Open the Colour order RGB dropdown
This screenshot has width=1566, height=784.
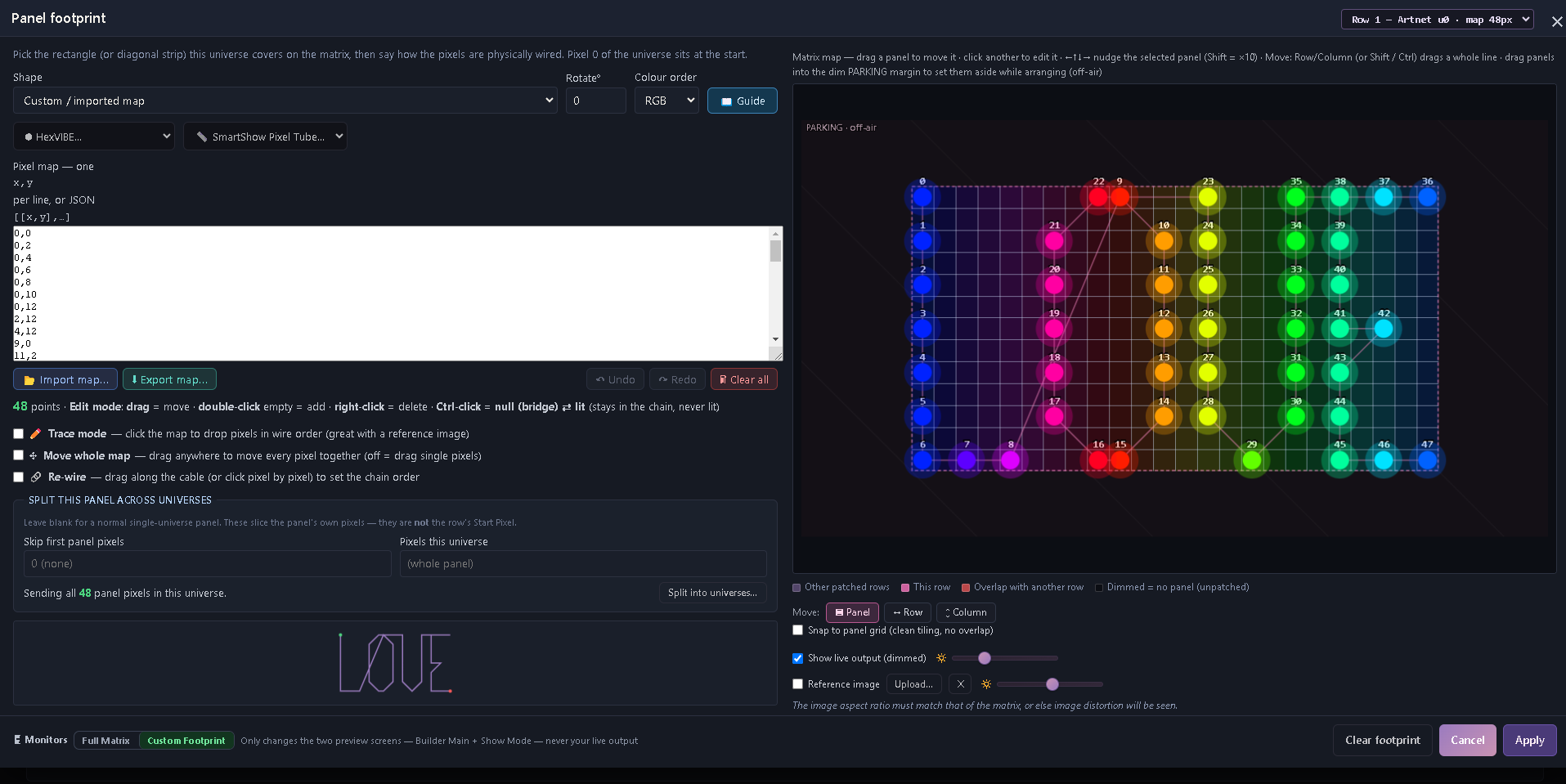(666, 101)
